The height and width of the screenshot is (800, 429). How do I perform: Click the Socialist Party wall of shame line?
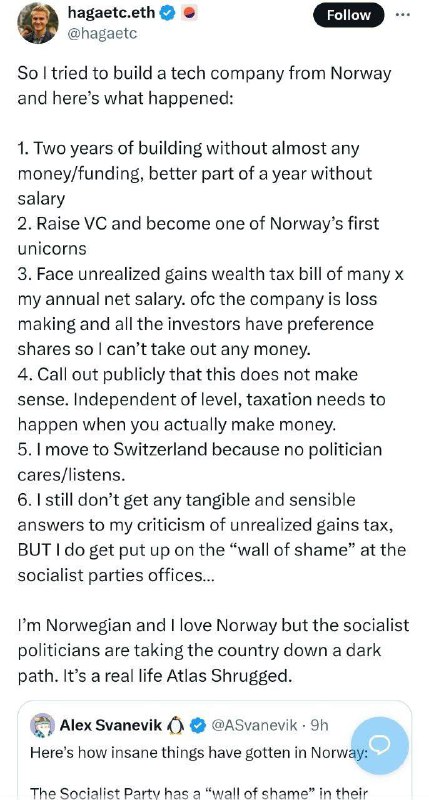(x=198, y=792)
